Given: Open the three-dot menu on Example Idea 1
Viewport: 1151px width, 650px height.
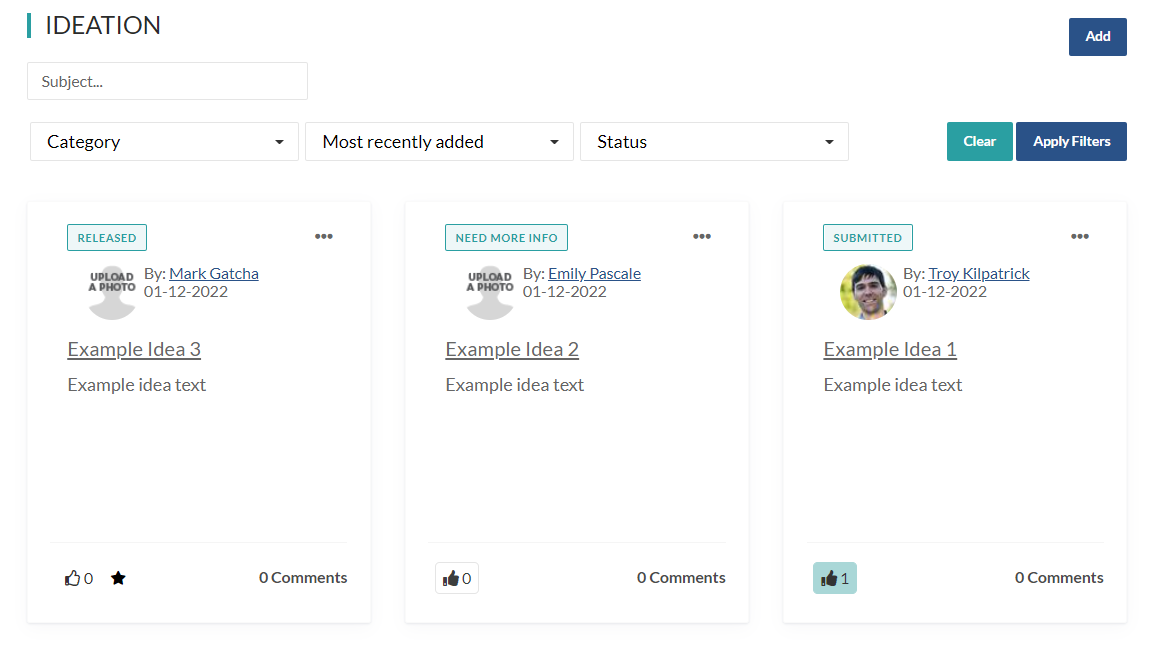Looking at the screenshot, I should [x=1079, y=236].
